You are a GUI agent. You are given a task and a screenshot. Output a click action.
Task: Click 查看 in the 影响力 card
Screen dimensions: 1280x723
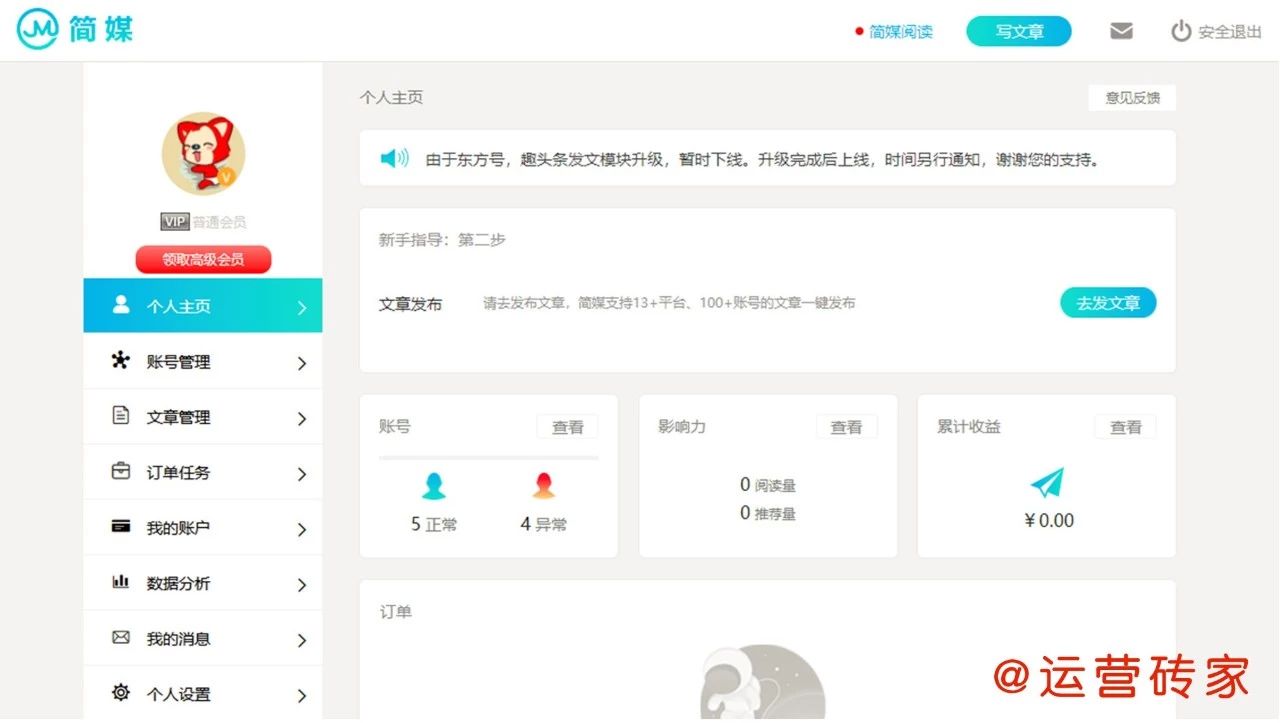[x=846, y=426]
